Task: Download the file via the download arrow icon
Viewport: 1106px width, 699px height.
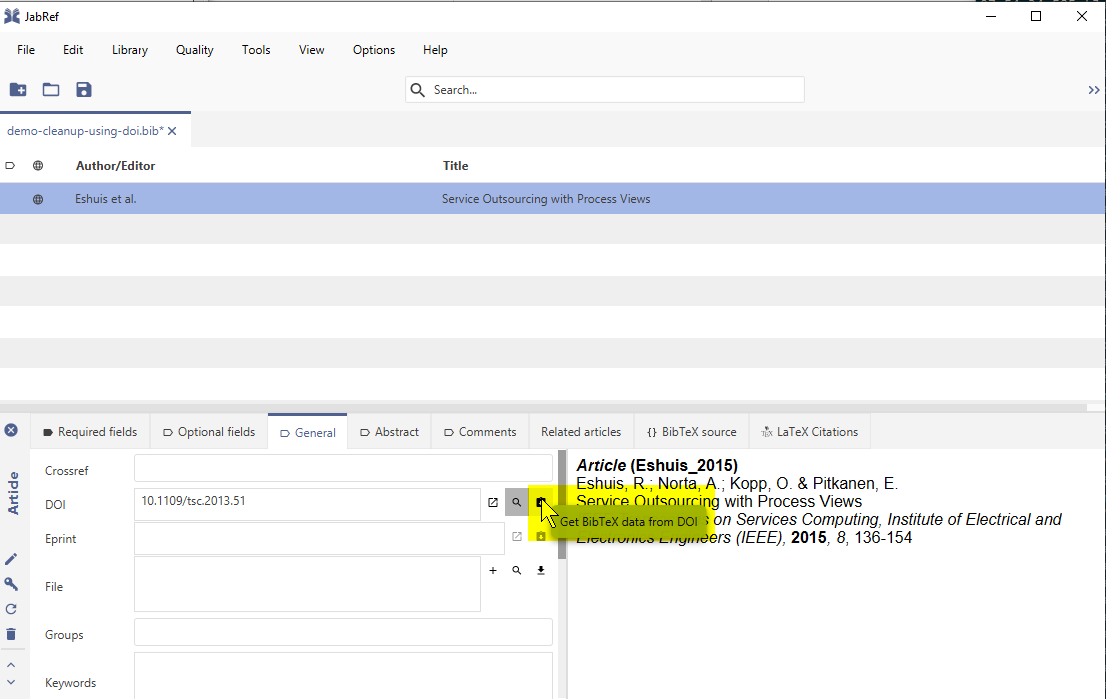Action: click(540, 570)
